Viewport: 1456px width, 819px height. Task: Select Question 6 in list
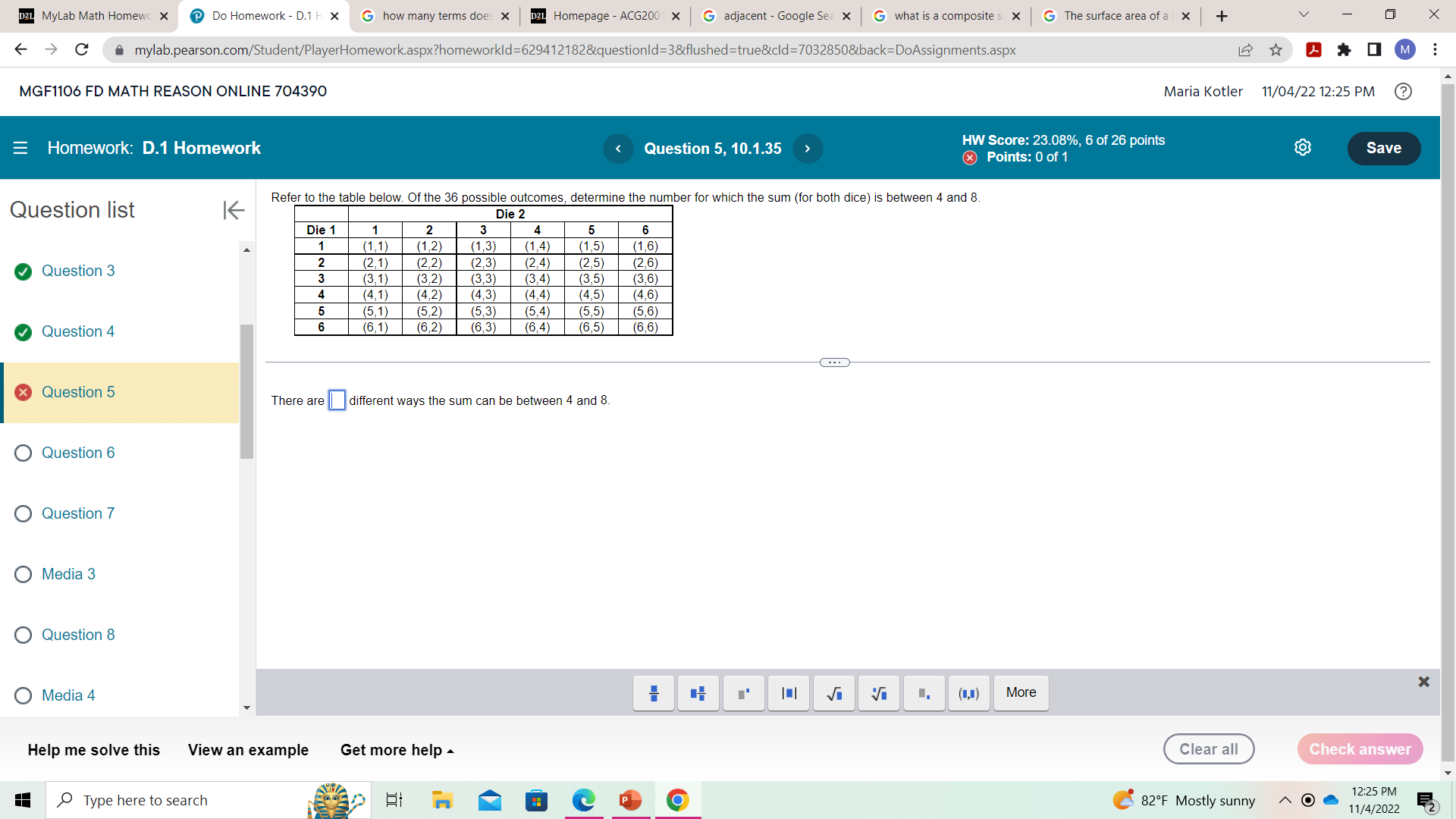[77, 453]
